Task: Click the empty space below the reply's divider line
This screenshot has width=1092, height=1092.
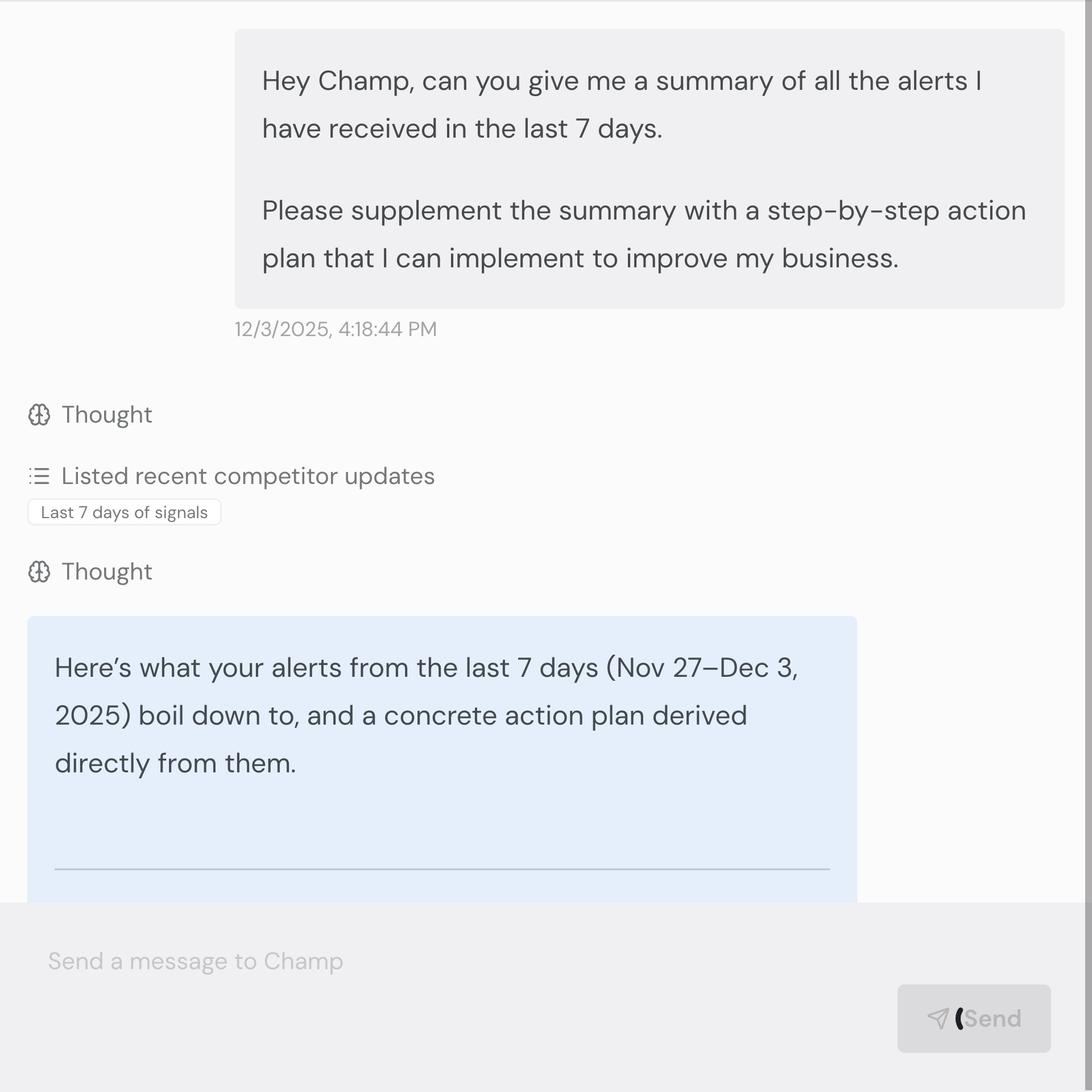Action: (x=442, y=887)
